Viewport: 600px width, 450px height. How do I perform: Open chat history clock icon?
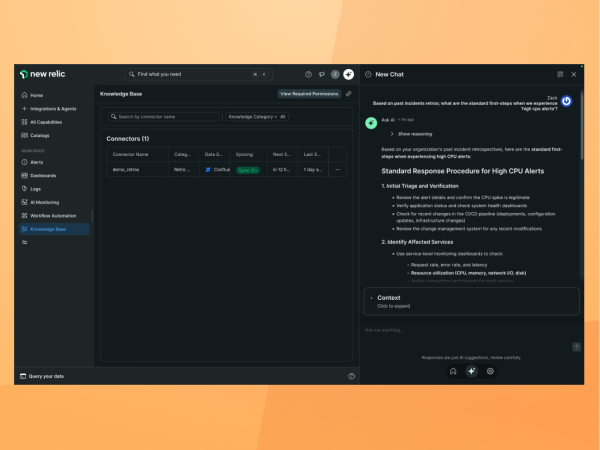[x=368, y=74]
